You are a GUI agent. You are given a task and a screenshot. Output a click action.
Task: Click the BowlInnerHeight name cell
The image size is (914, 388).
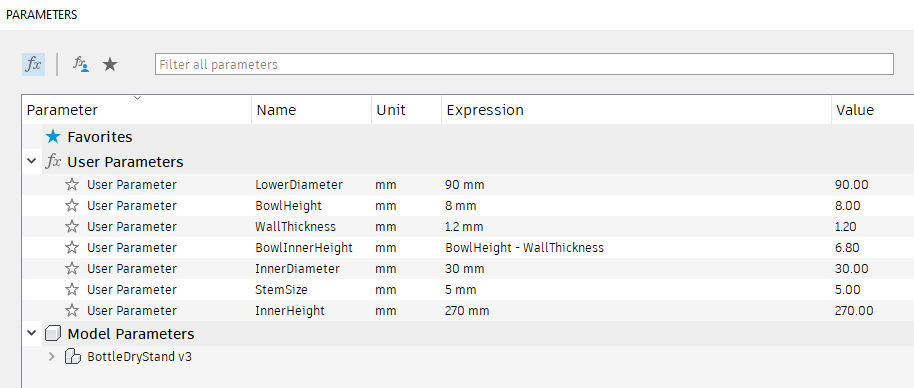[x=304, y=248]
